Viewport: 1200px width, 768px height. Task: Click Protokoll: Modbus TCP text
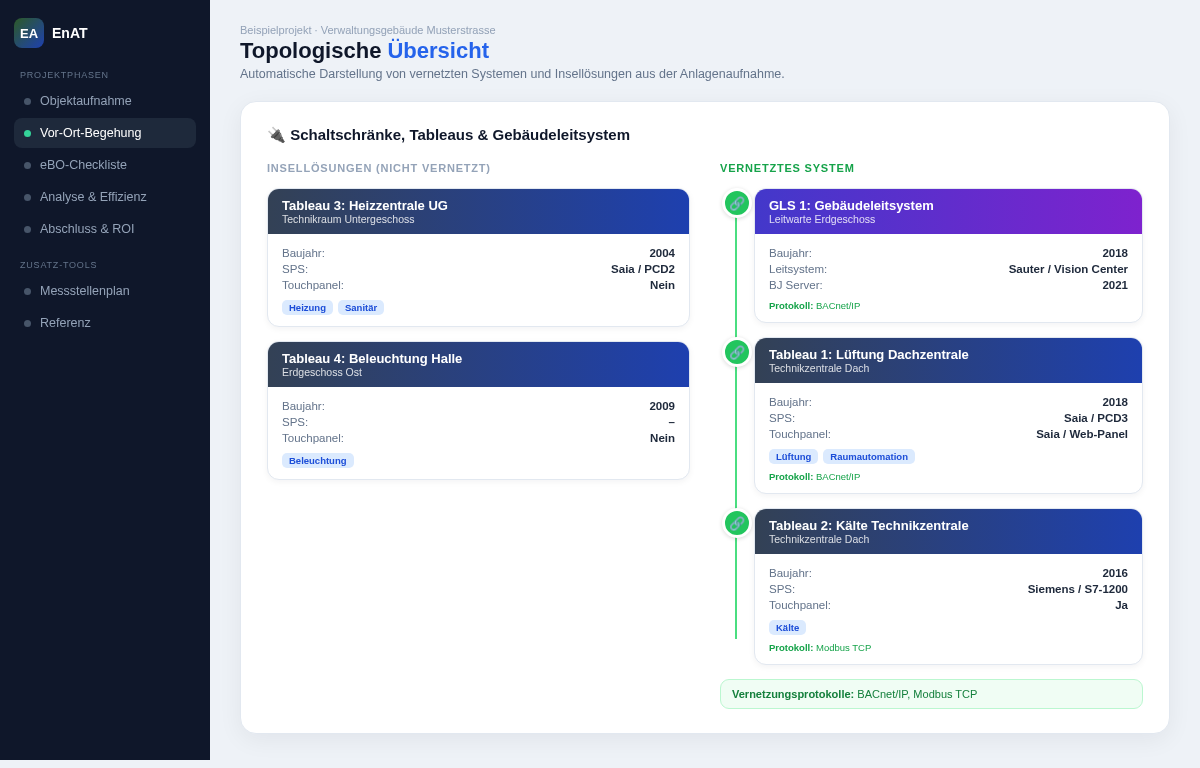click(x=820, y=648)
